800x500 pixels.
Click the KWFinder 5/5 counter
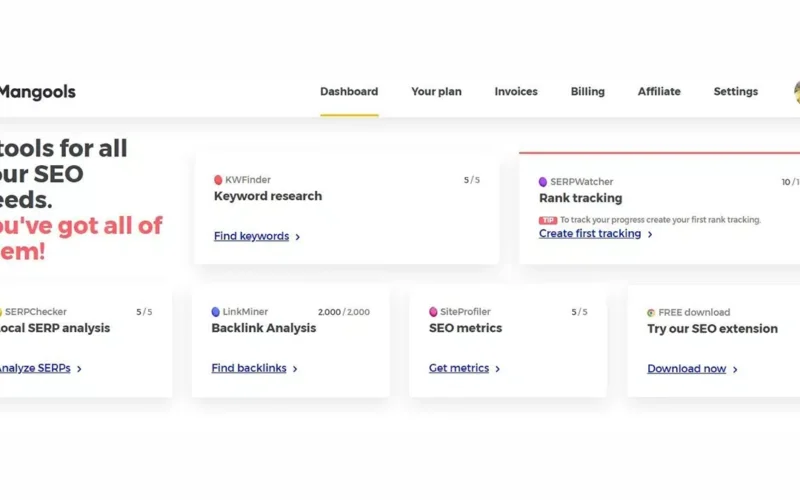471,180
